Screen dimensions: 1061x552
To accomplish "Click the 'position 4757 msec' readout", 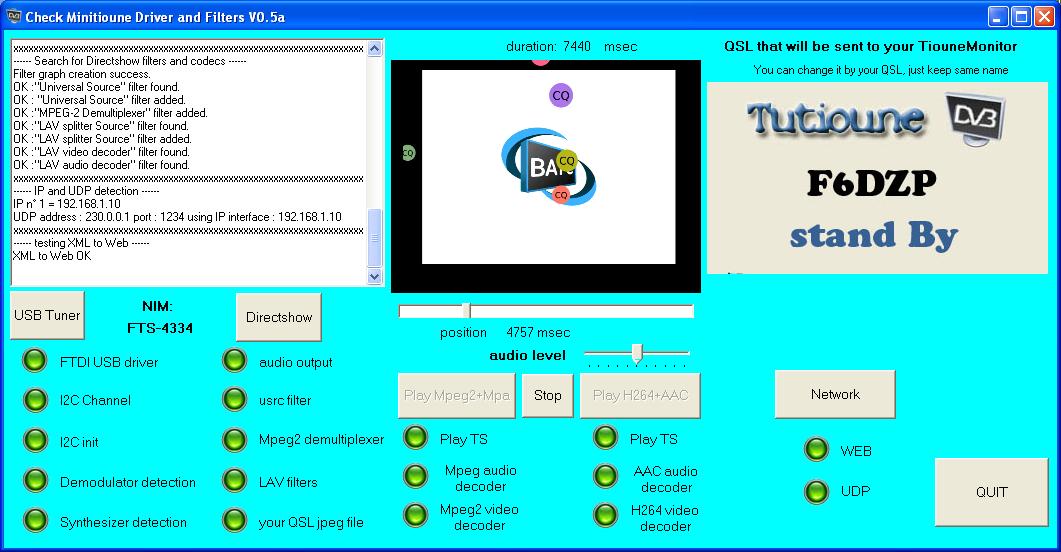I will [x=505, y=332].
